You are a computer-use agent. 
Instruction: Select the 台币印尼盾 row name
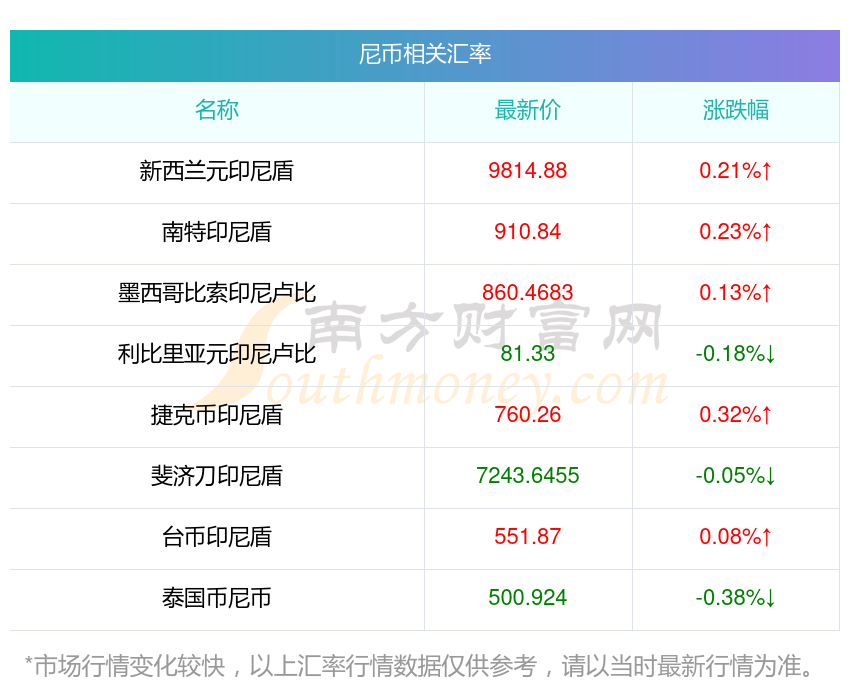(217, 537)
